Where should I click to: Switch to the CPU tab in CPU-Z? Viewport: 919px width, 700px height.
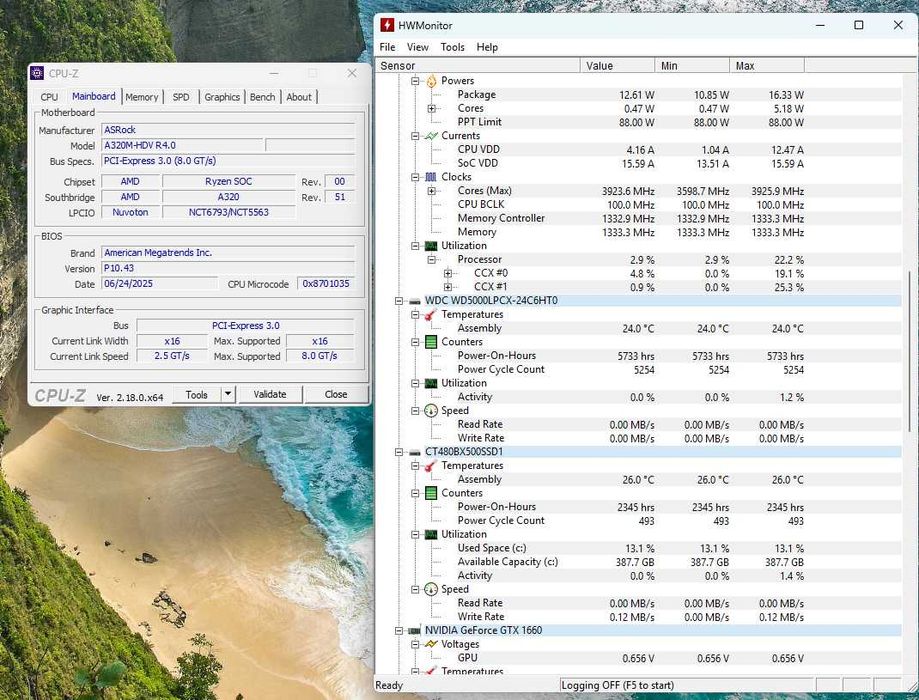point(49,97)
